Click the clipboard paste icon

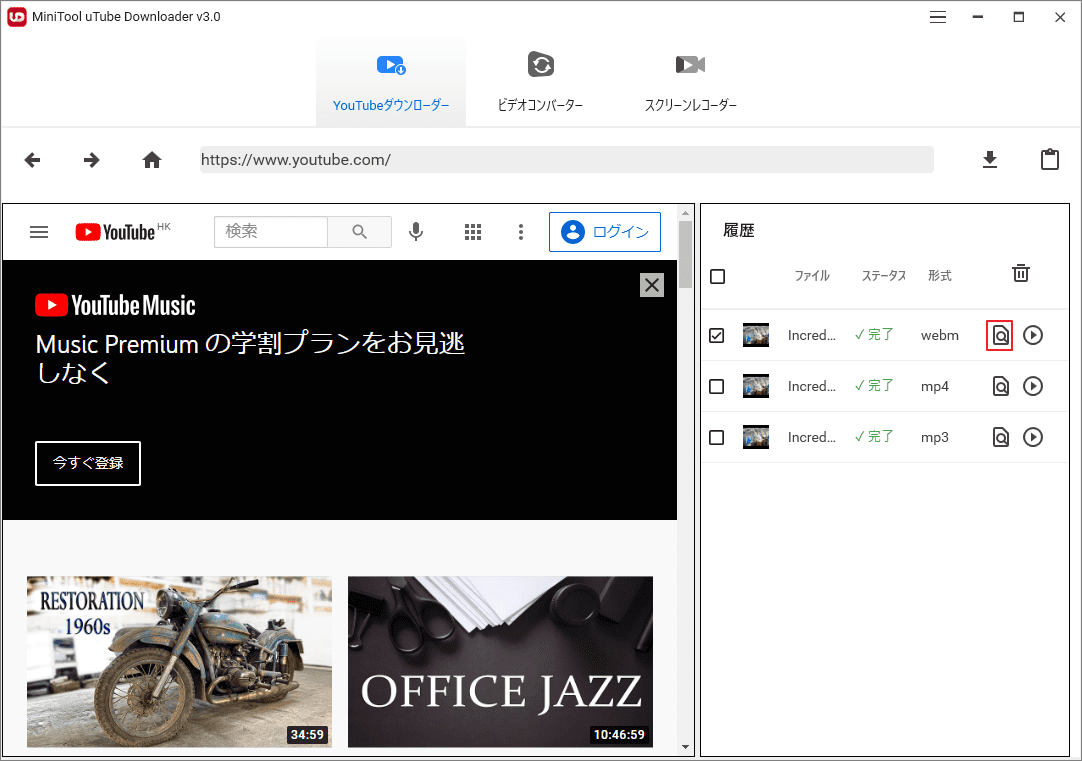[1050, 159]
